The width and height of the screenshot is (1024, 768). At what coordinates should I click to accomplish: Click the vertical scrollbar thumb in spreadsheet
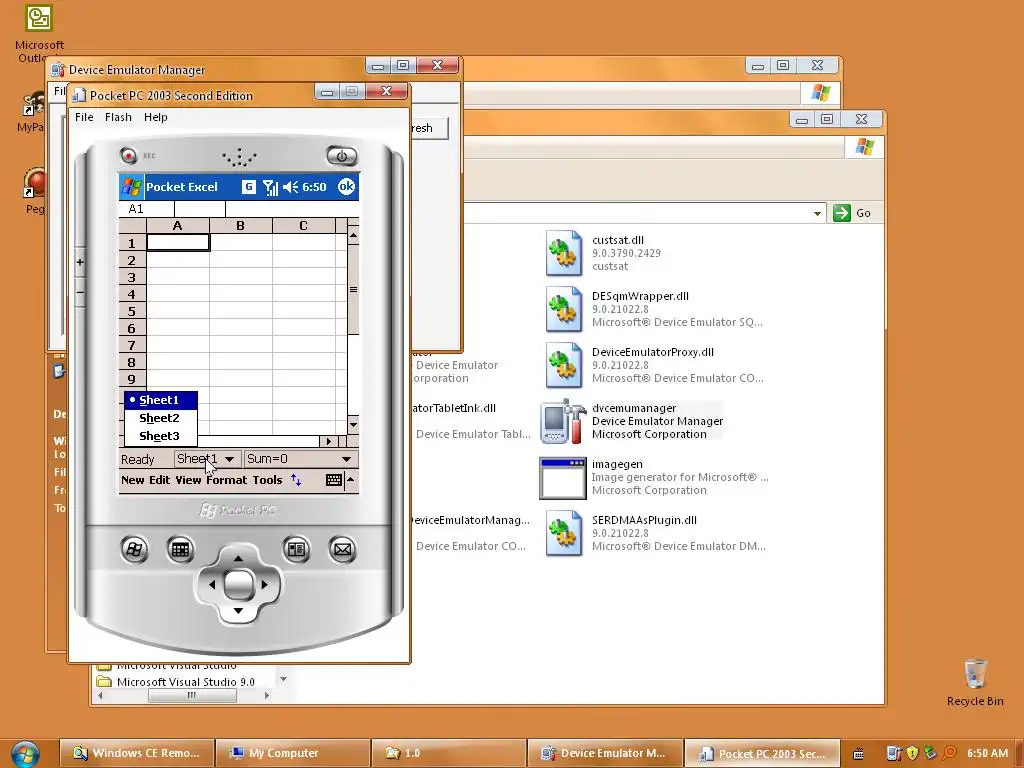point(353,289)
